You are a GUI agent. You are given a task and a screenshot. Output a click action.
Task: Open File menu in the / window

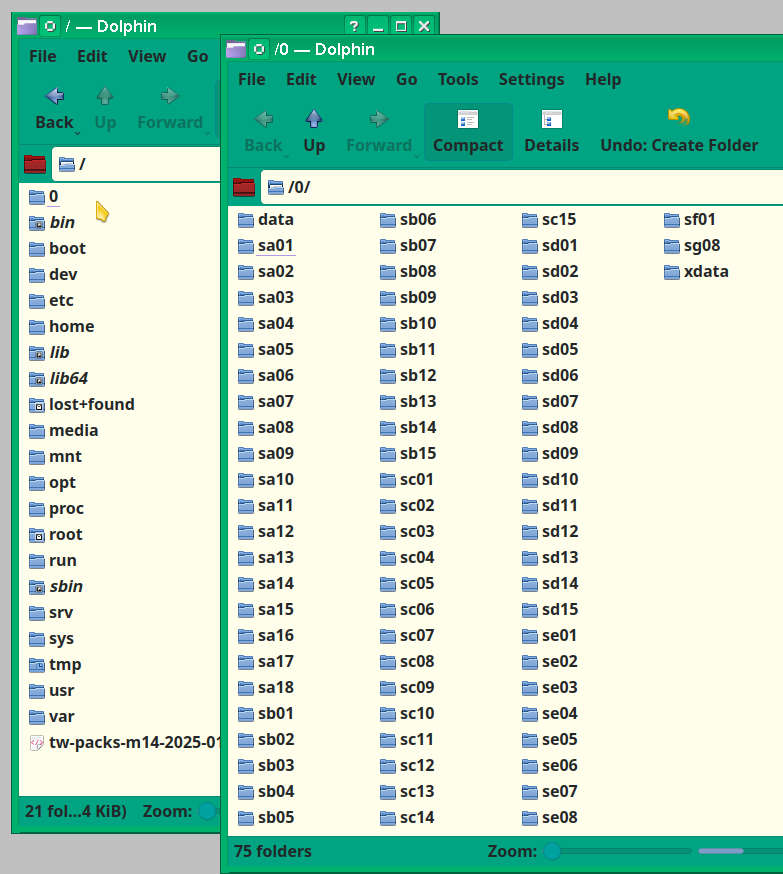pyautogui.click(x=42, y=56)
